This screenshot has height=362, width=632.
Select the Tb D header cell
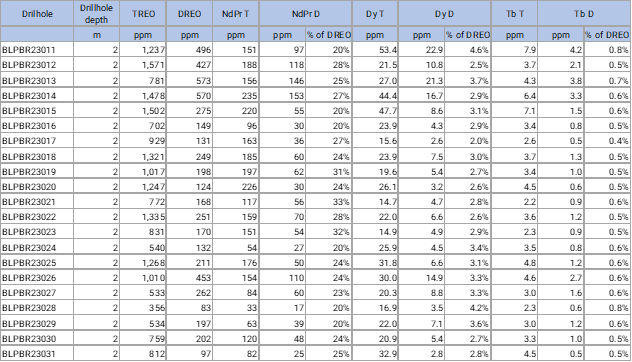pos(584,14)
